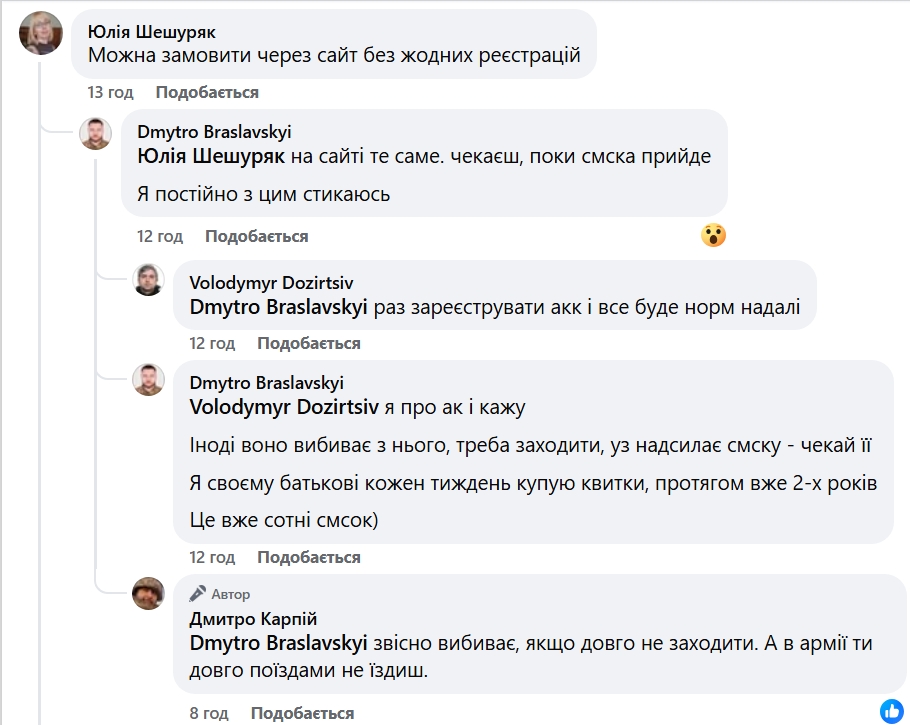Open the Юлія Шешуряк author name link
910x725 pixels.
point(151,31)
